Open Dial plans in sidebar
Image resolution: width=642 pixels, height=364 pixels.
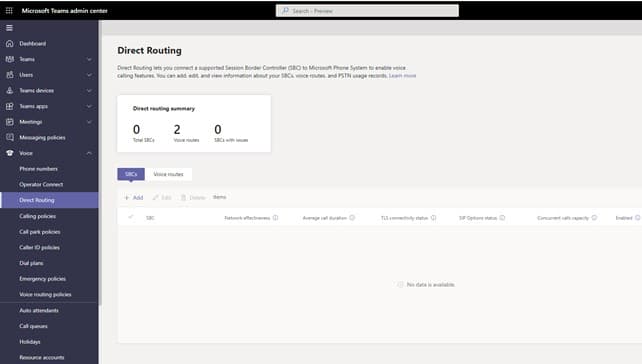pyautogui.click(x=31, y=263)
